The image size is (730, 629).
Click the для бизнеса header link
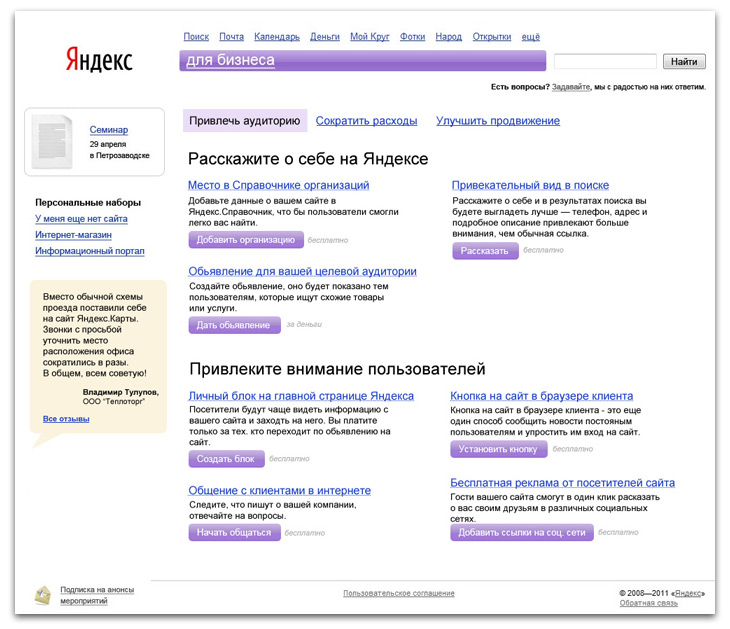230,60
